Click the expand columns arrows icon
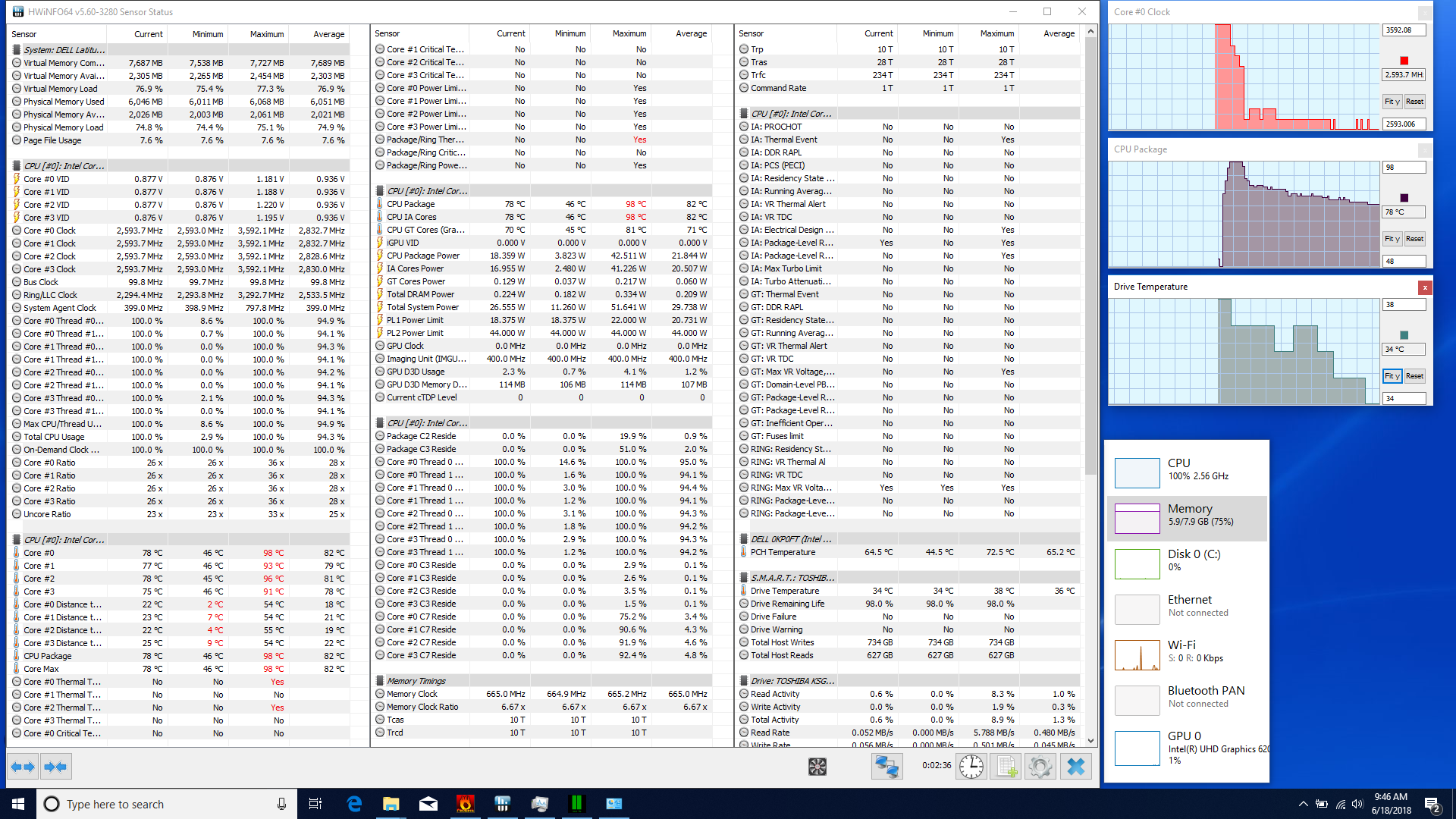The width and height of the screenshot is (1456, 819). 23,767
